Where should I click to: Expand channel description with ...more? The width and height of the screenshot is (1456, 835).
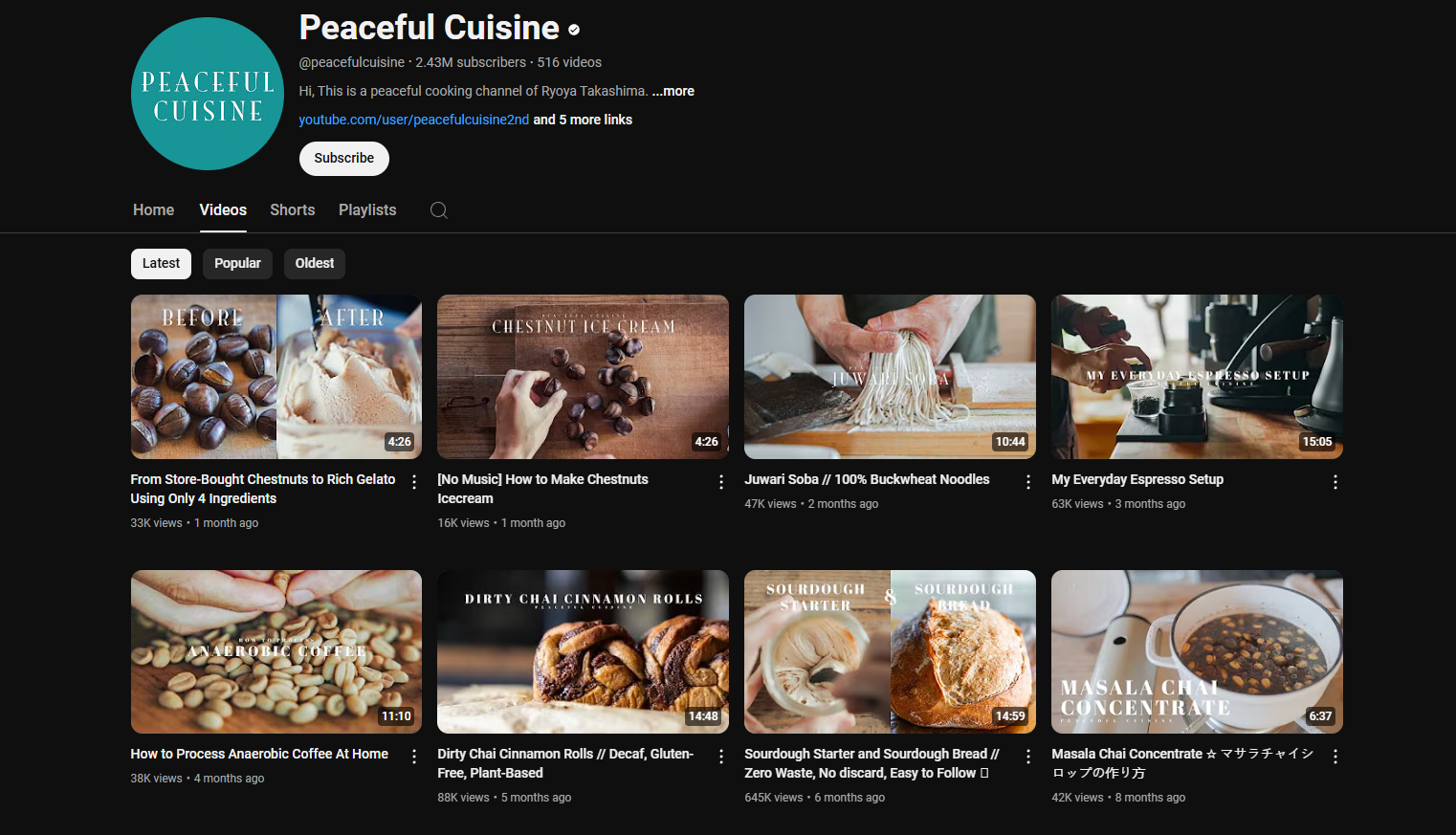pyautogui.click(x=673, y=91)
